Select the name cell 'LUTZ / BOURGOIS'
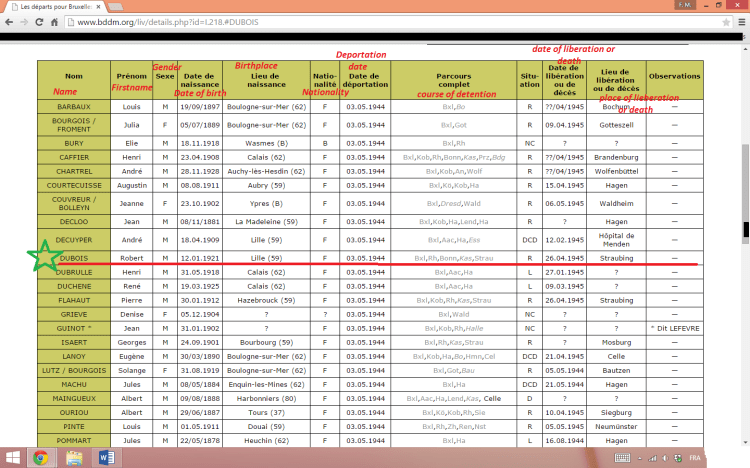Screen dimensions: 750x468 [x=74, y=370]
